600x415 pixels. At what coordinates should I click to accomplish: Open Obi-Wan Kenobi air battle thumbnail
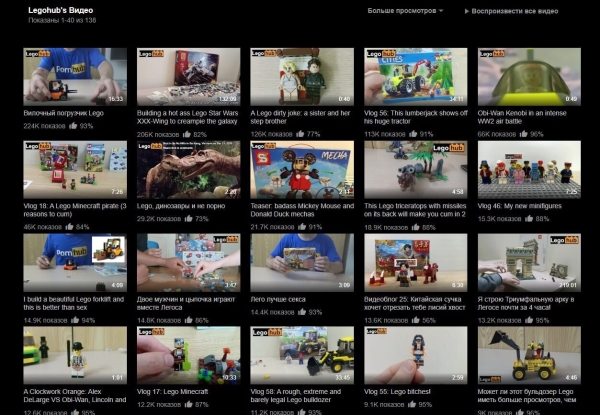click(529, 76)
